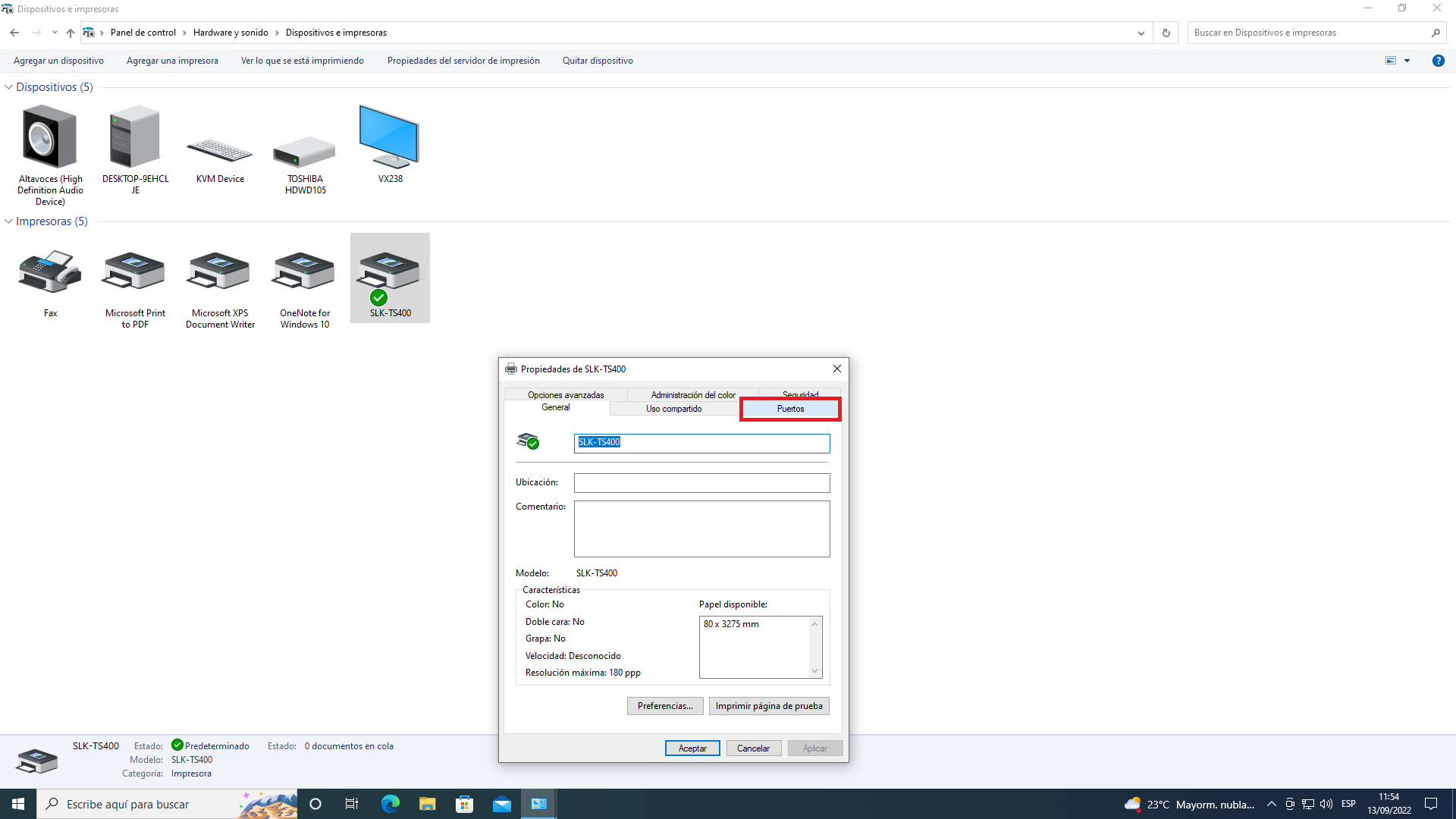The height and width of the screenshot is (819, 1456).
Task: Collapse the Dispositivos section
Action: coord(8,87)
